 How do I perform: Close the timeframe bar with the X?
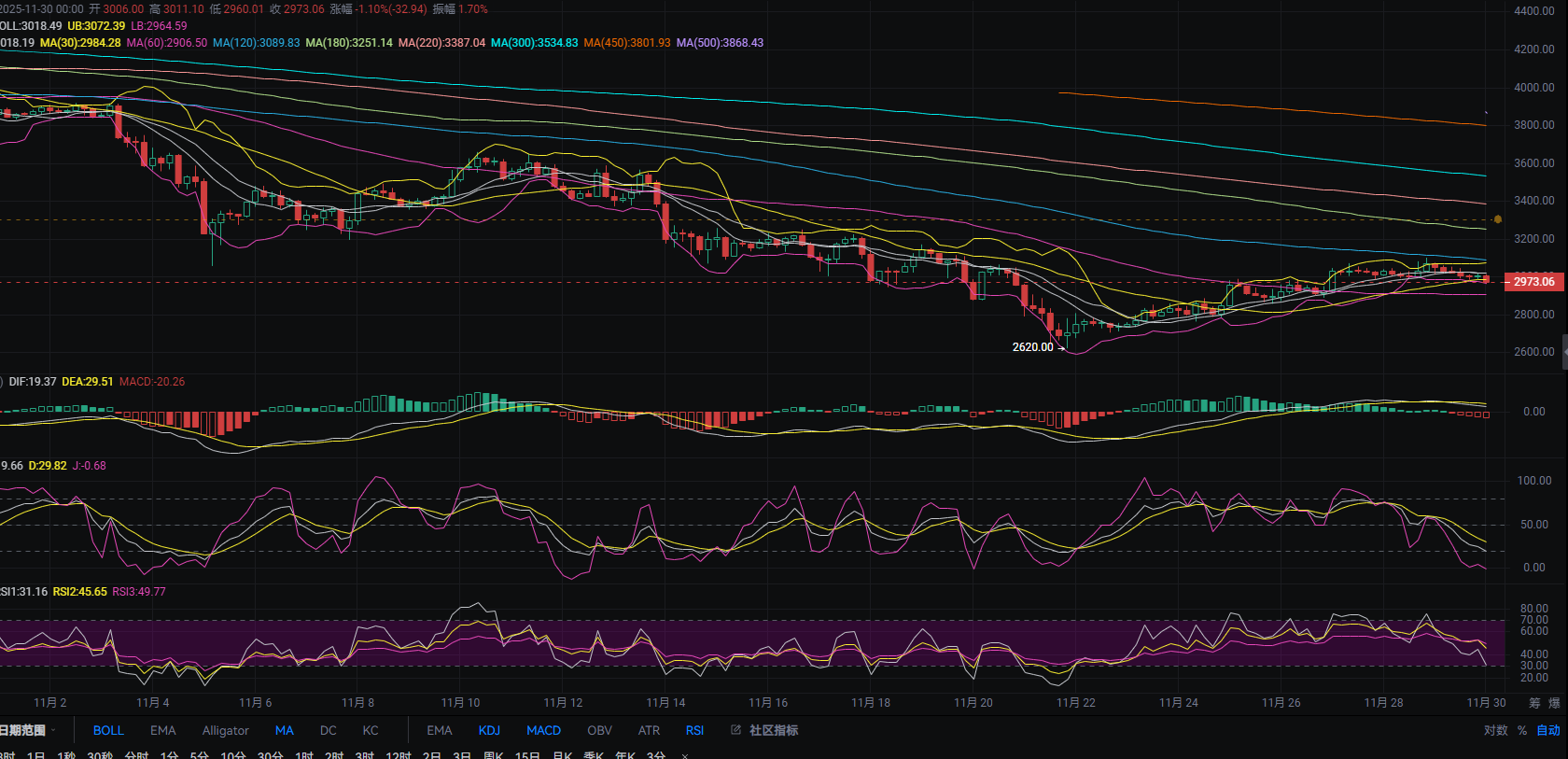(685, 755)
